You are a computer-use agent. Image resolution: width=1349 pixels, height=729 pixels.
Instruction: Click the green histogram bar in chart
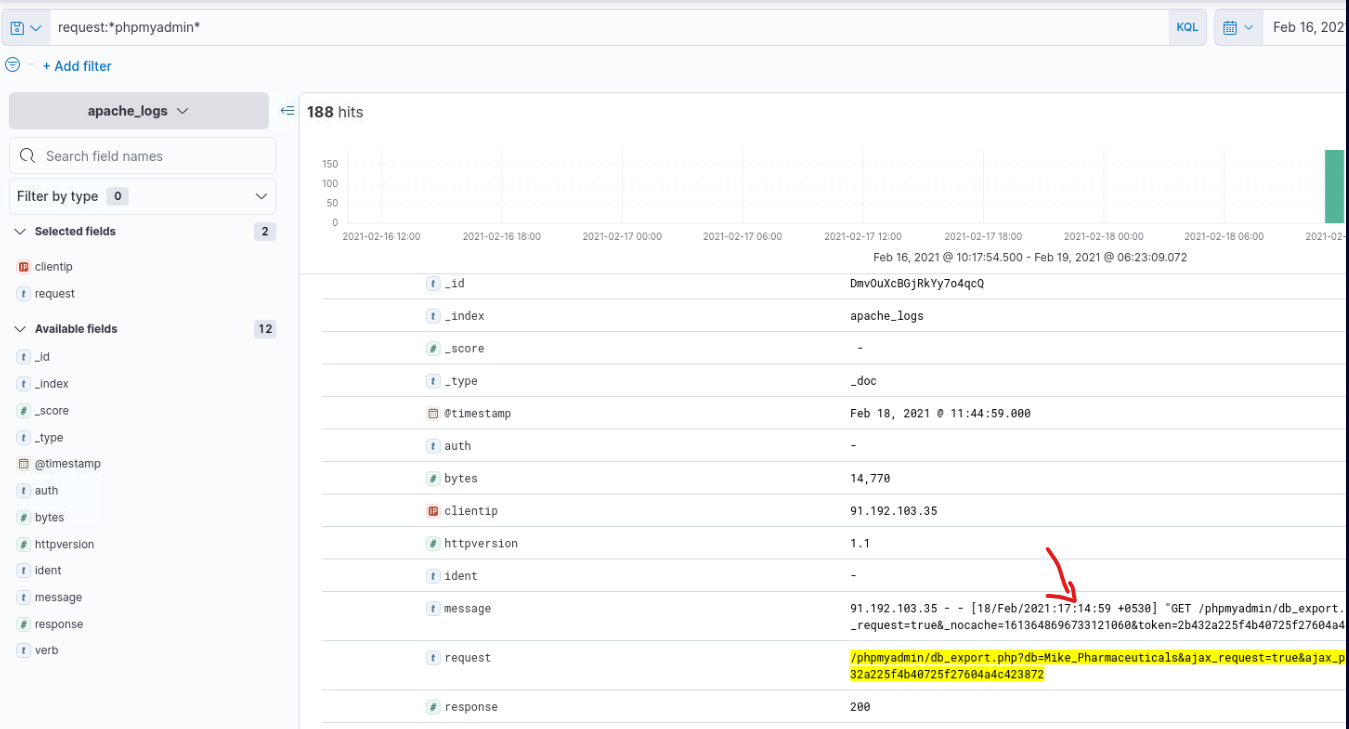(1334, 187)
